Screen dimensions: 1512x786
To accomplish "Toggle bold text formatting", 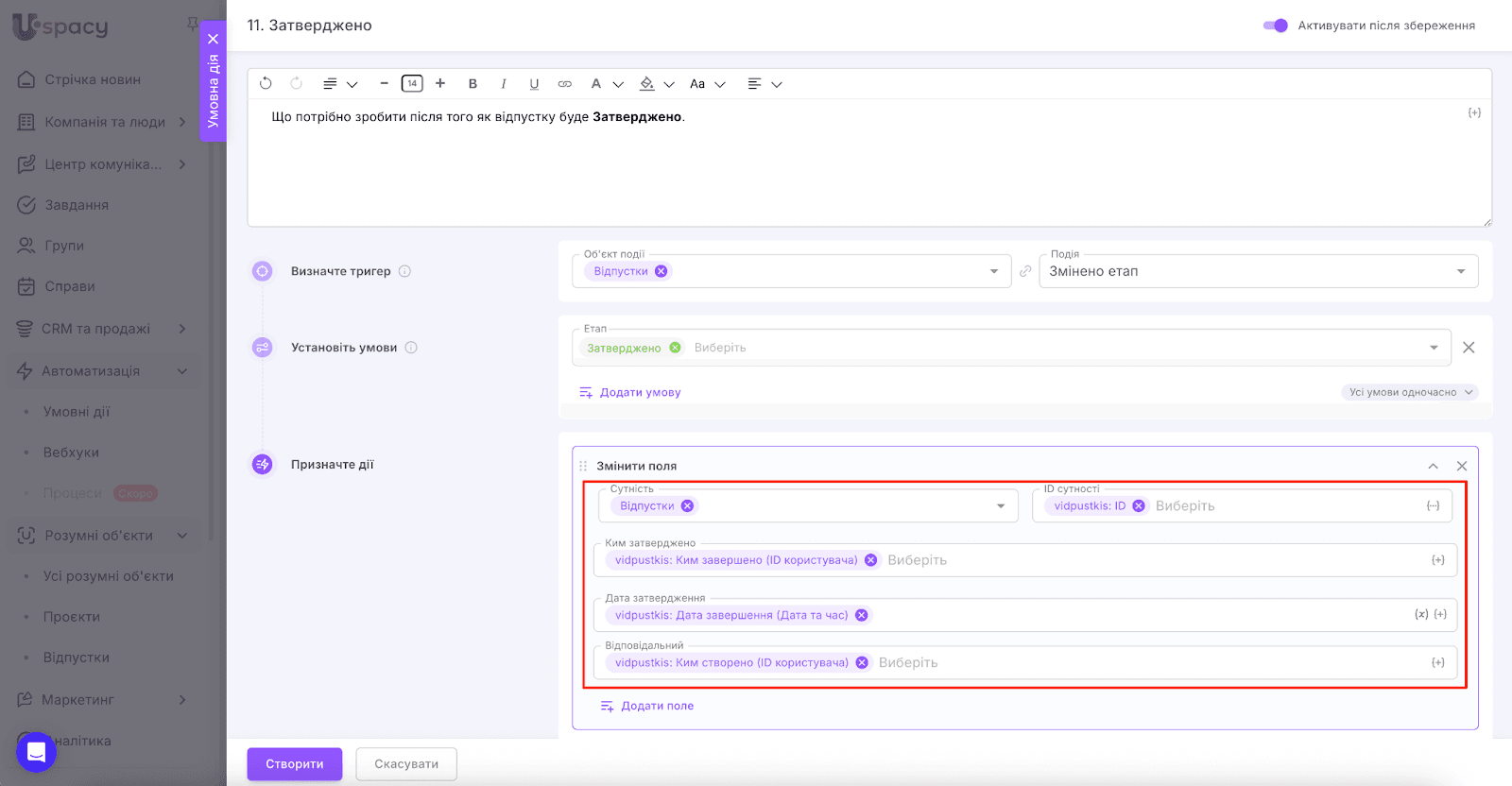I will [x=472, y=84].
